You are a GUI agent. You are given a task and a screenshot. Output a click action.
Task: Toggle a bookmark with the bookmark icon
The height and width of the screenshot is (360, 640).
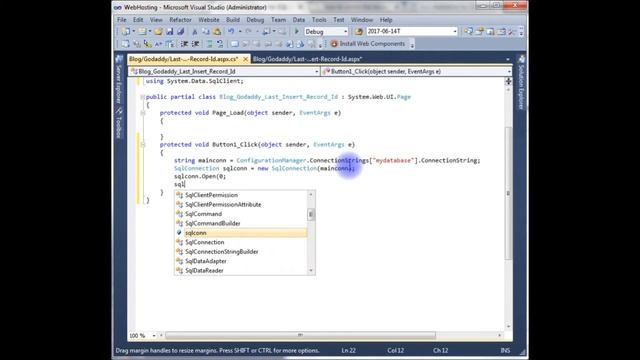coord(235,44)
